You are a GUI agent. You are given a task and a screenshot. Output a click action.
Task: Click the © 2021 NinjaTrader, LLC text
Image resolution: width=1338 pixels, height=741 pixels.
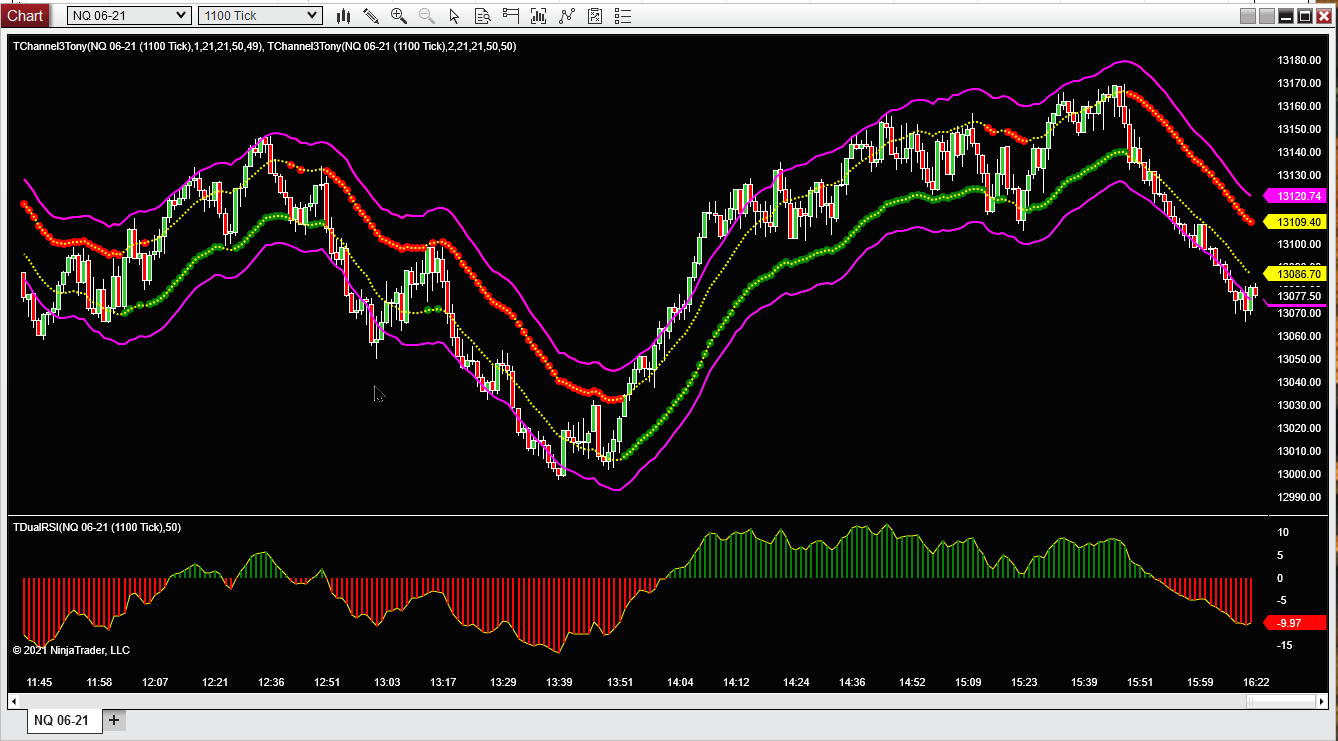point(71,650)
